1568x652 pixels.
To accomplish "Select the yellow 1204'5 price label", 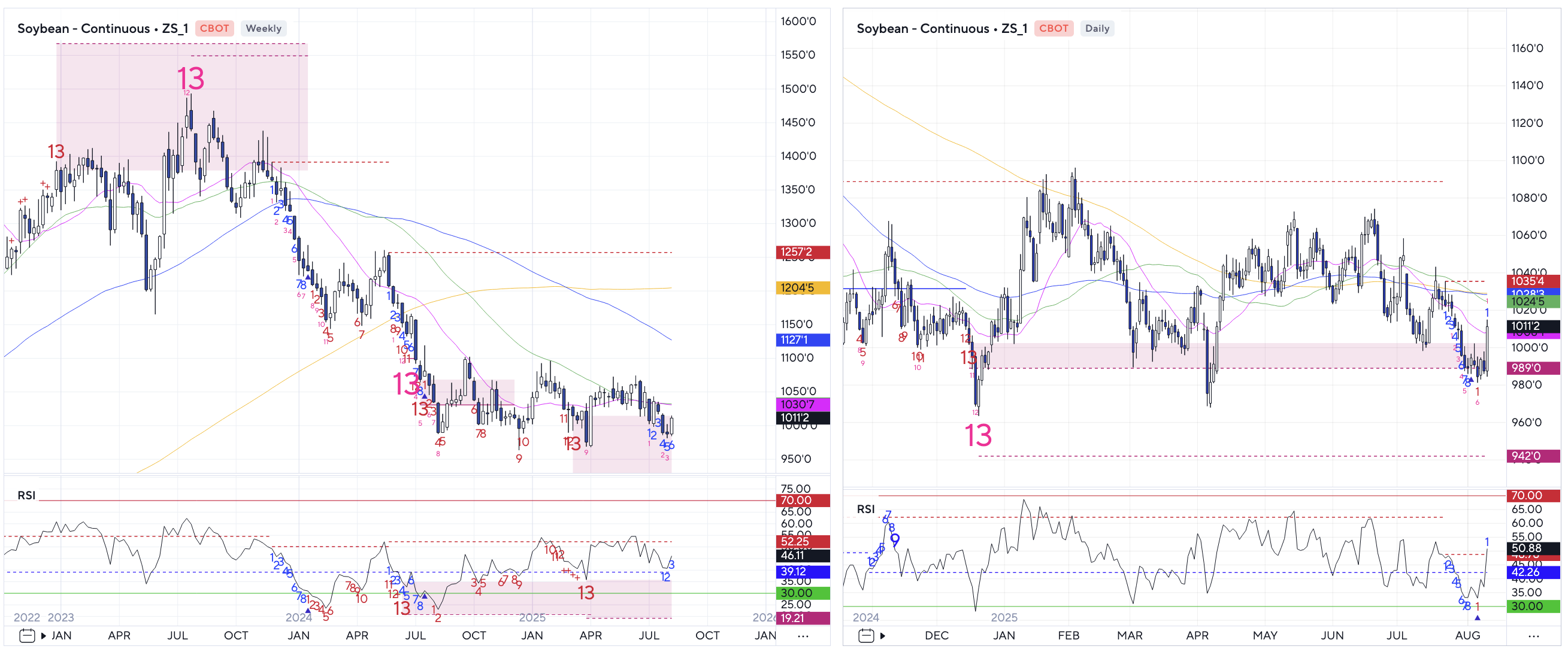I will (x=802, y=288).
